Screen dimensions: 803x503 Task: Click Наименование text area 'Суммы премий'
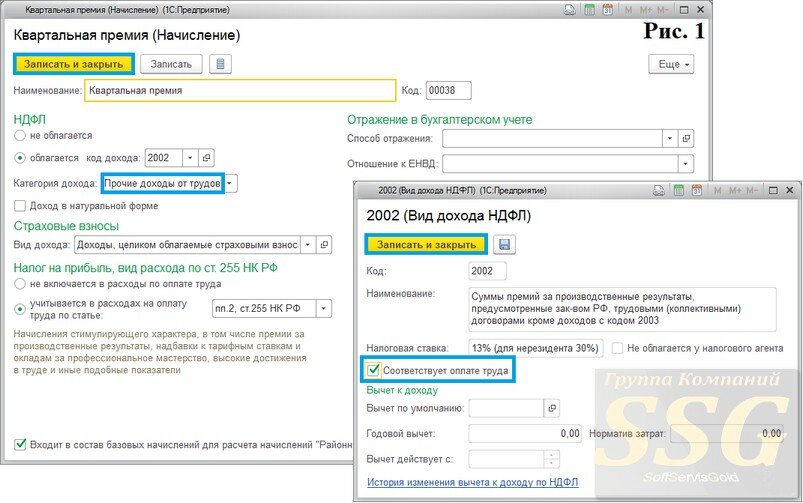pos(622,309)
